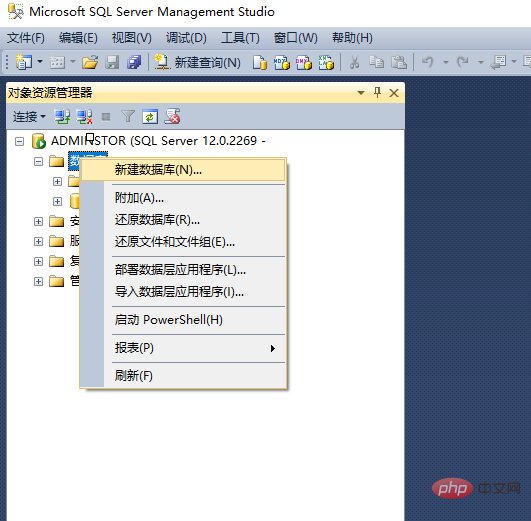This screenshot has height=521, width=531.
Task: Expand the folder node starting with 复
Action: [39, 262]
